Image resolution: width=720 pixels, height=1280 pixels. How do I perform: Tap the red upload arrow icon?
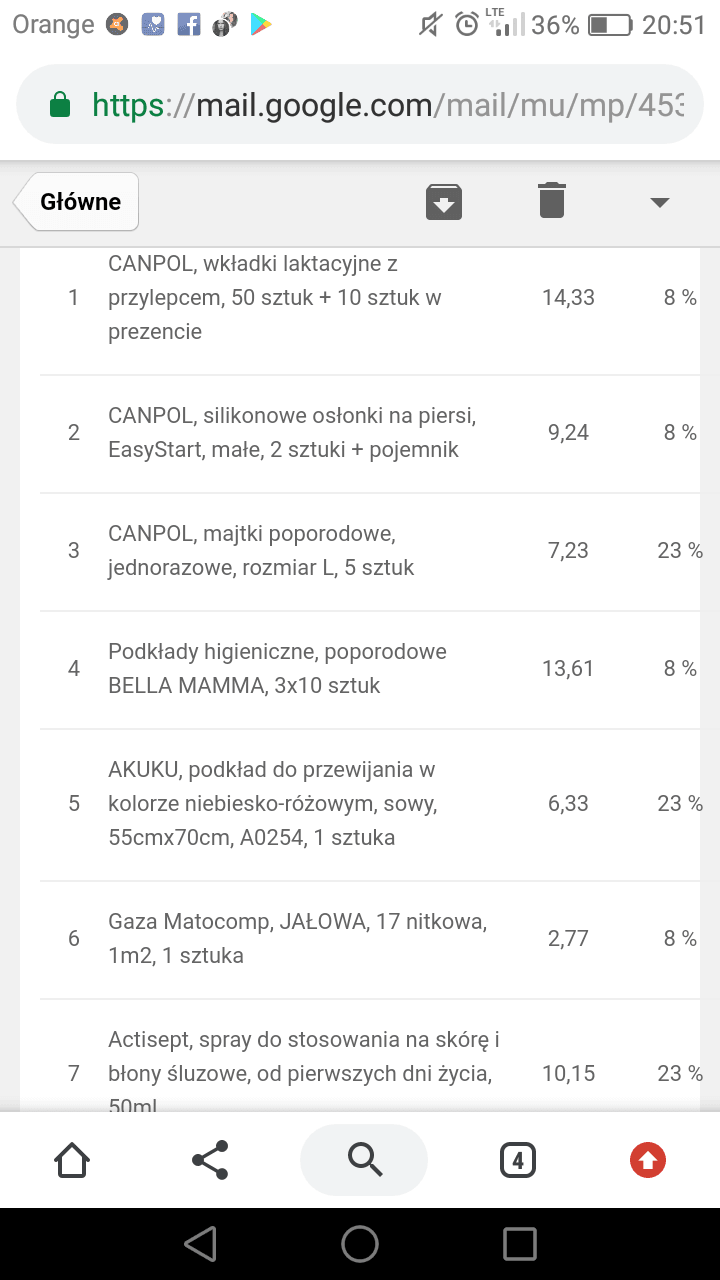[648, 1160]
